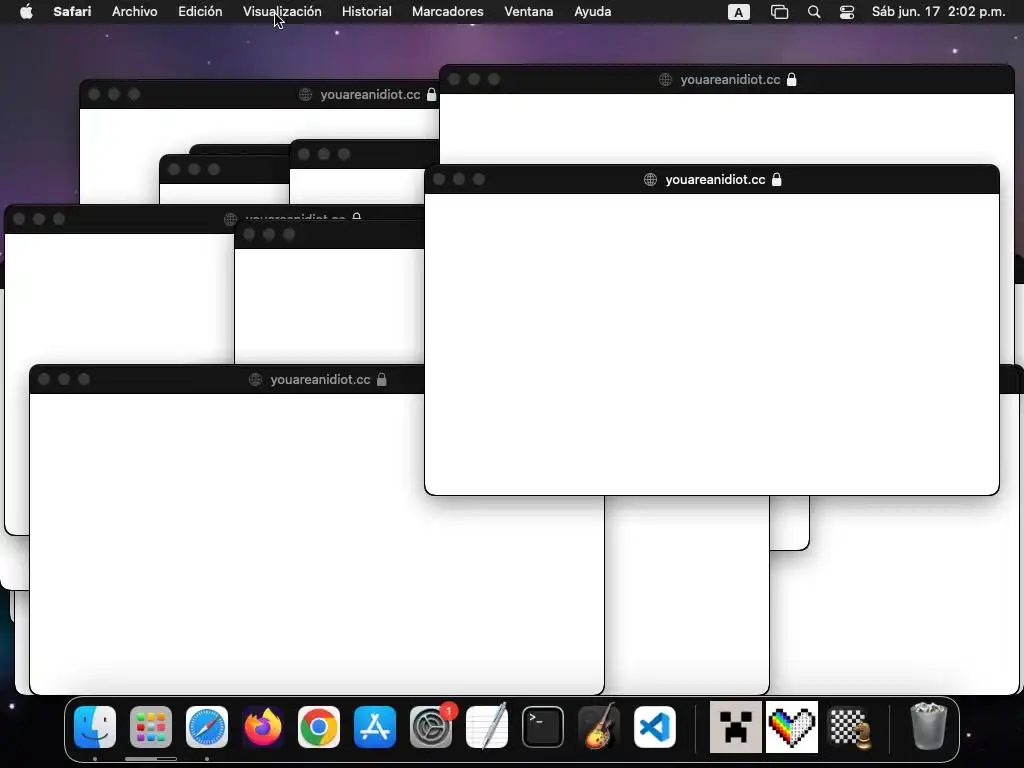The height and width of the screenshot is (768, 1024).
Task: Open TextEdit from the Dock
Action: pos(487,727)
